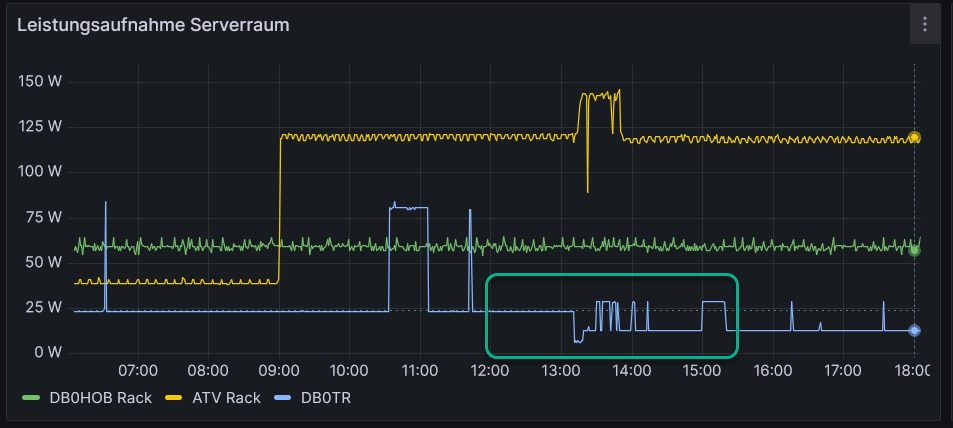Toggle DB0TR series in legend
This screenshot has height=428, width=953.
click(x=326, y=398)
